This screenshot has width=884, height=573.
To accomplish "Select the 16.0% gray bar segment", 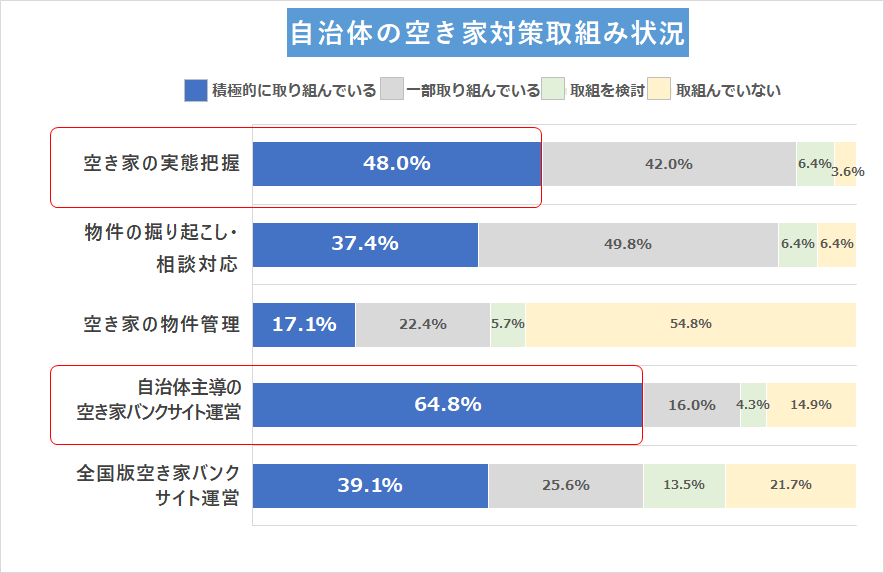I will coord(691,405).
